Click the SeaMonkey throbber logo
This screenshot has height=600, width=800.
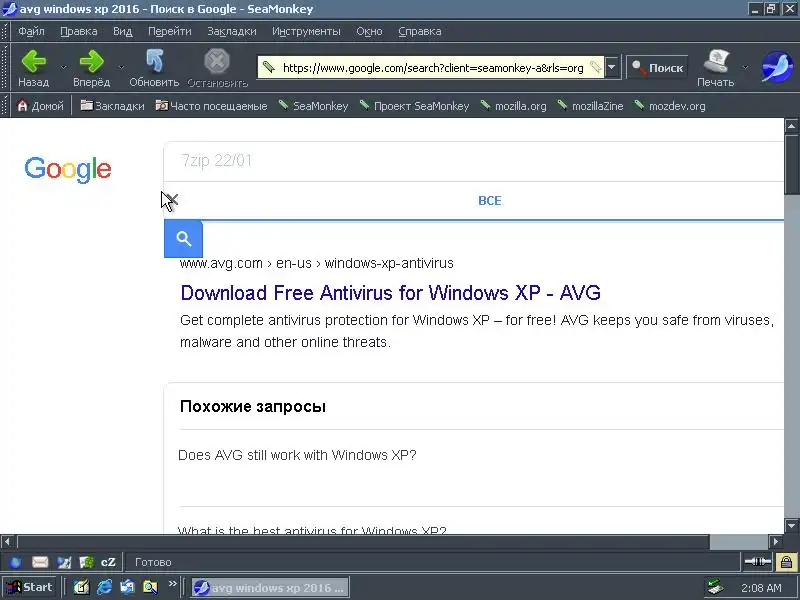click(777, 66)
